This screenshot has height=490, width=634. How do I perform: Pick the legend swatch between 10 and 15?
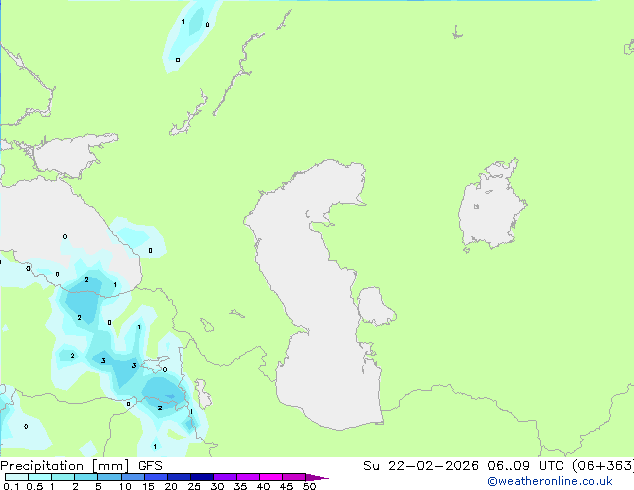tap(133, 477)
